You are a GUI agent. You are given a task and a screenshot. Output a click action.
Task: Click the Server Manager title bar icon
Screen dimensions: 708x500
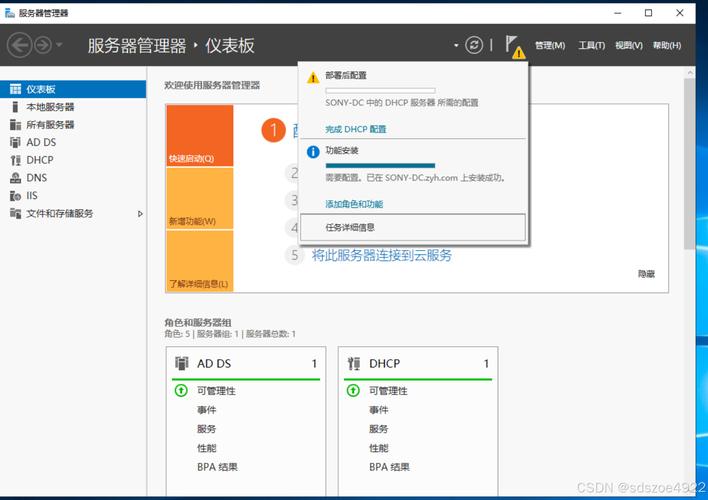tap(9, 13)
